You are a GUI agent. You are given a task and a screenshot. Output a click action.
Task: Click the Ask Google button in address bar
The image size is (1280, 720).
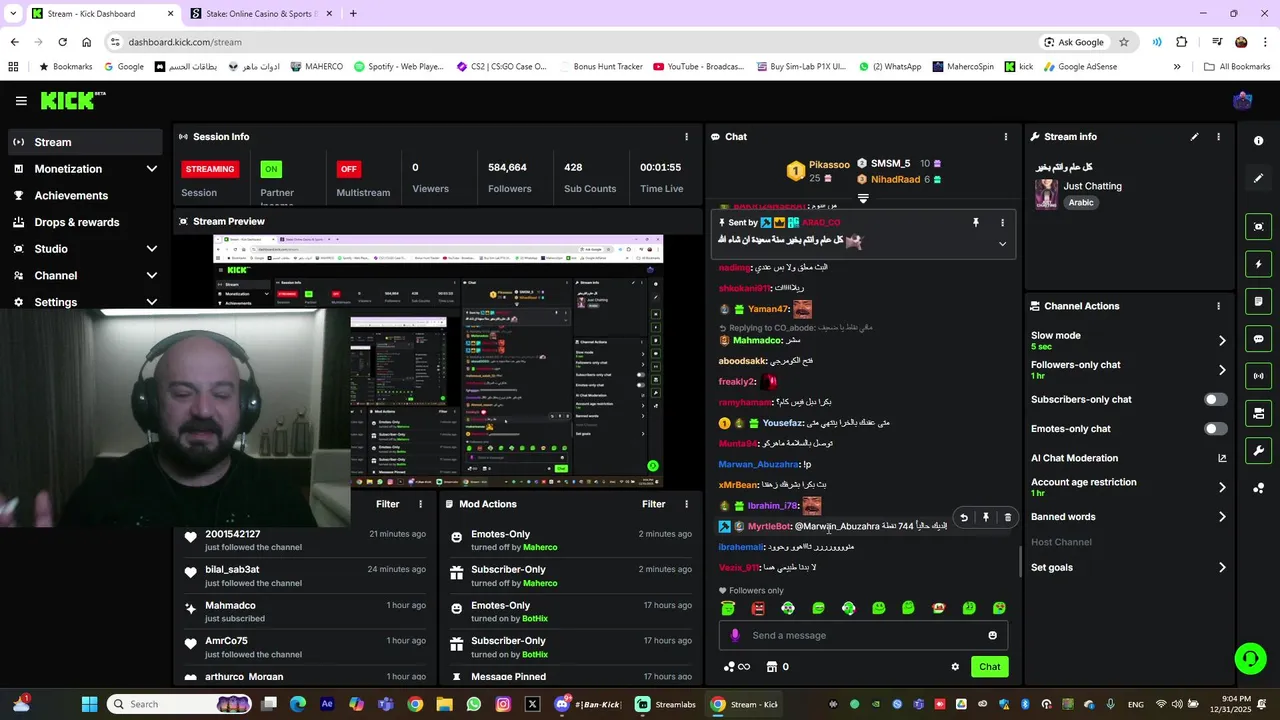coord(1073,42)
